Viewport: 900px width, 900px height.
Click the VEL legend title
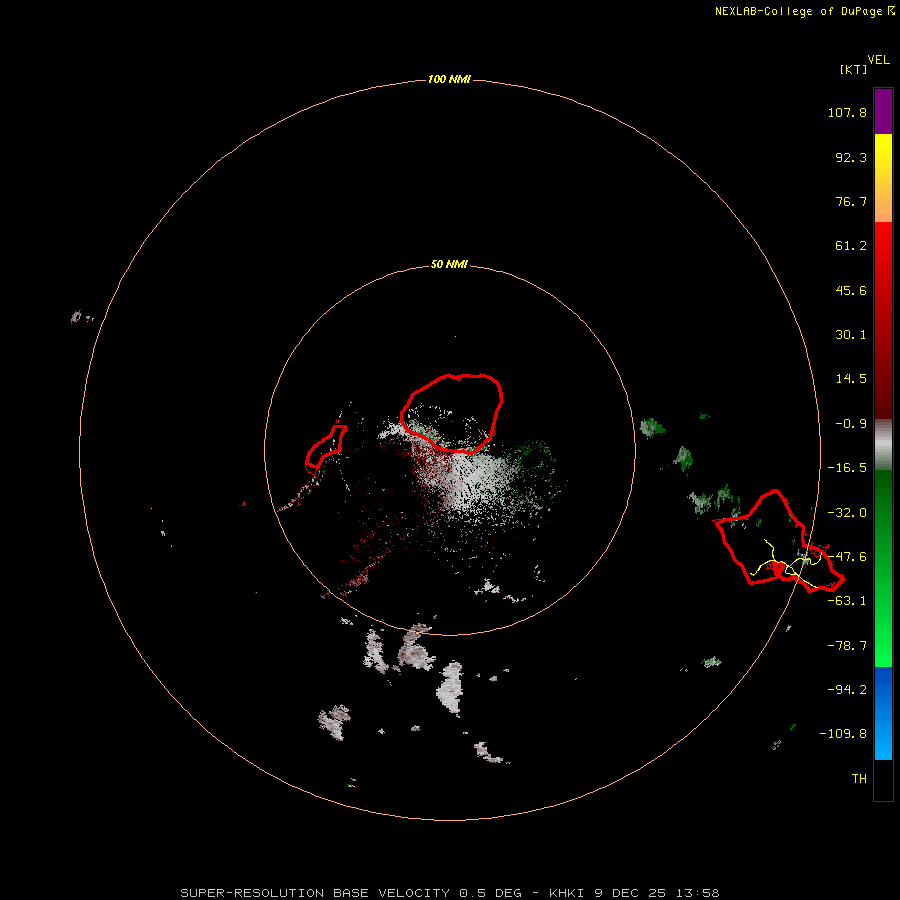click(x=878, y=60)
